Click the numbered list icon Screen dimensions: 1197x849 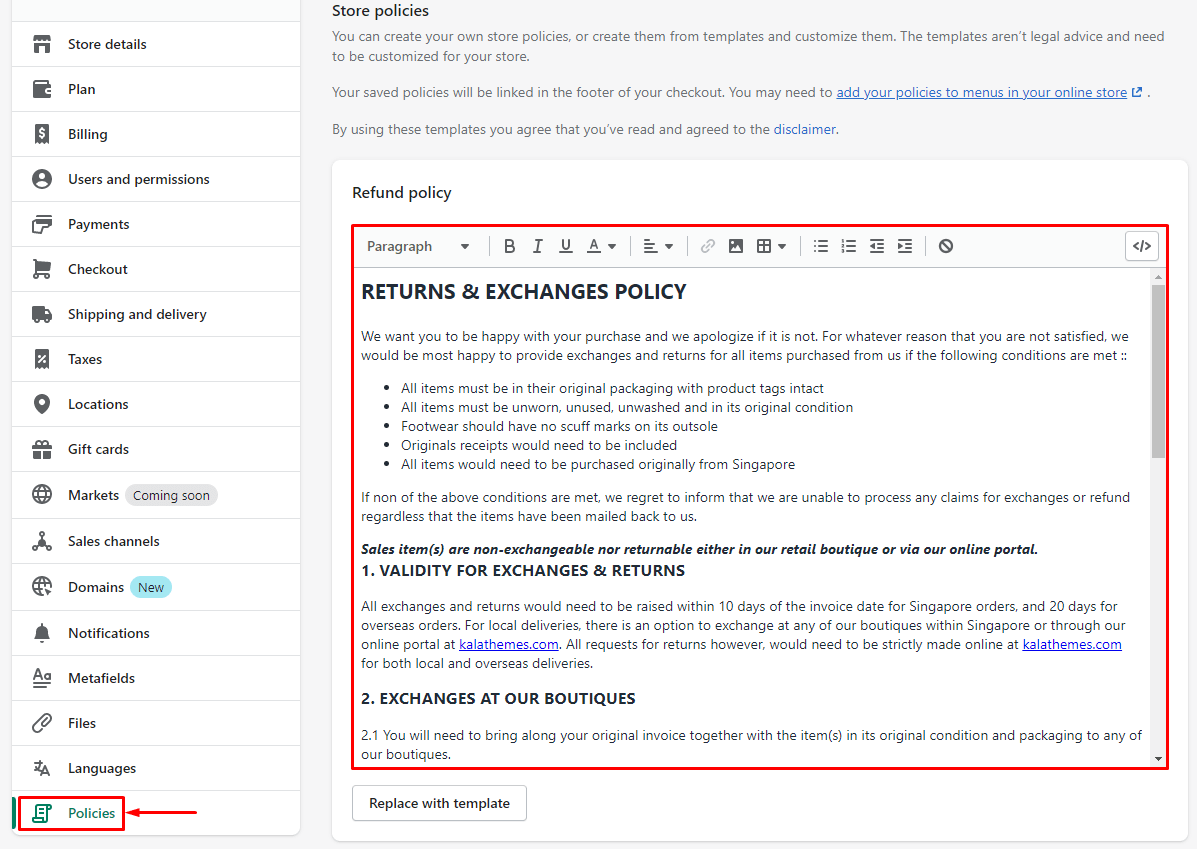coord(849,246)
